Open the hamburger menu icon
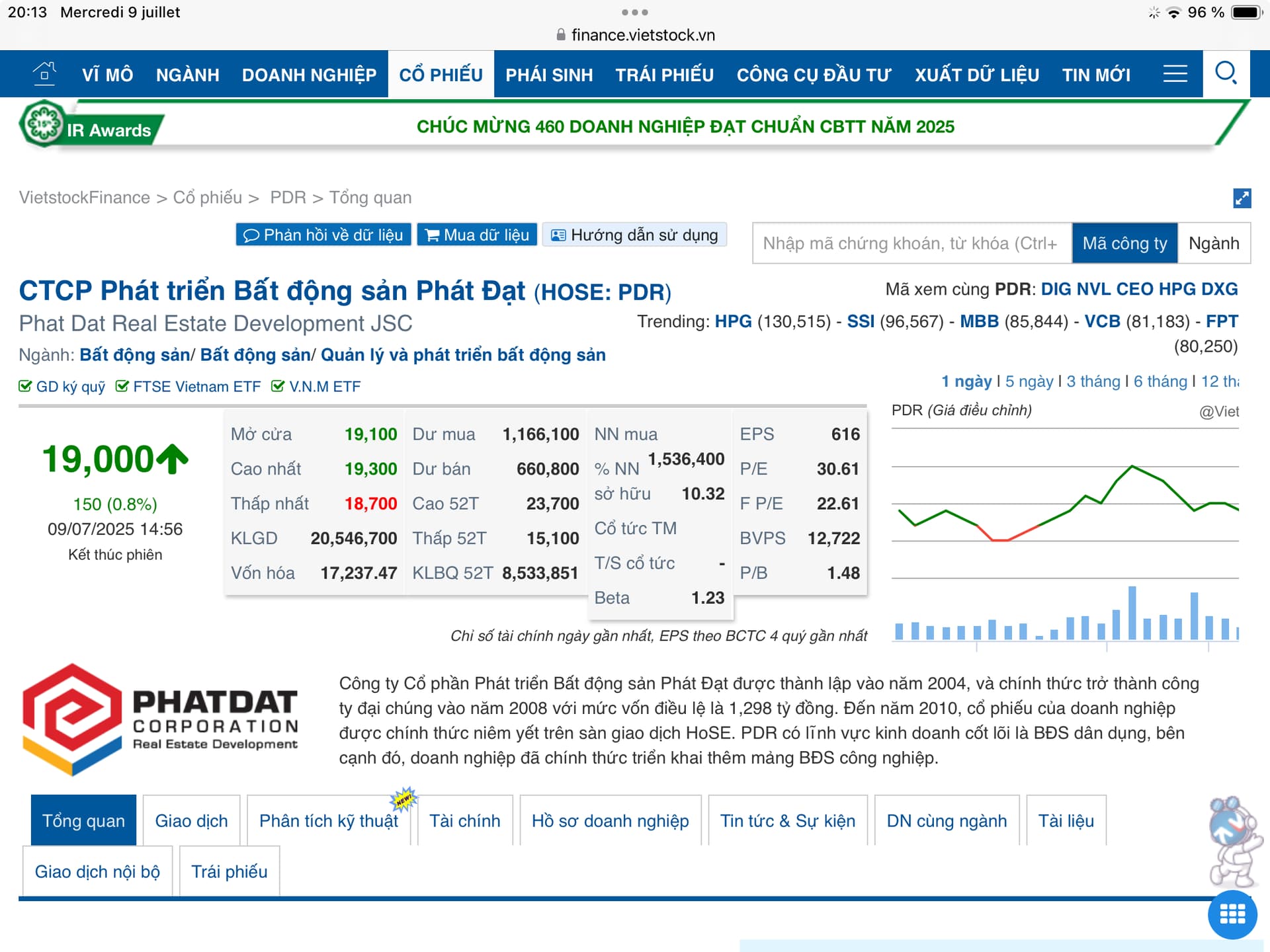Image resolution: width=1270 pixels, height=952 pixels. pos(1175,73)
